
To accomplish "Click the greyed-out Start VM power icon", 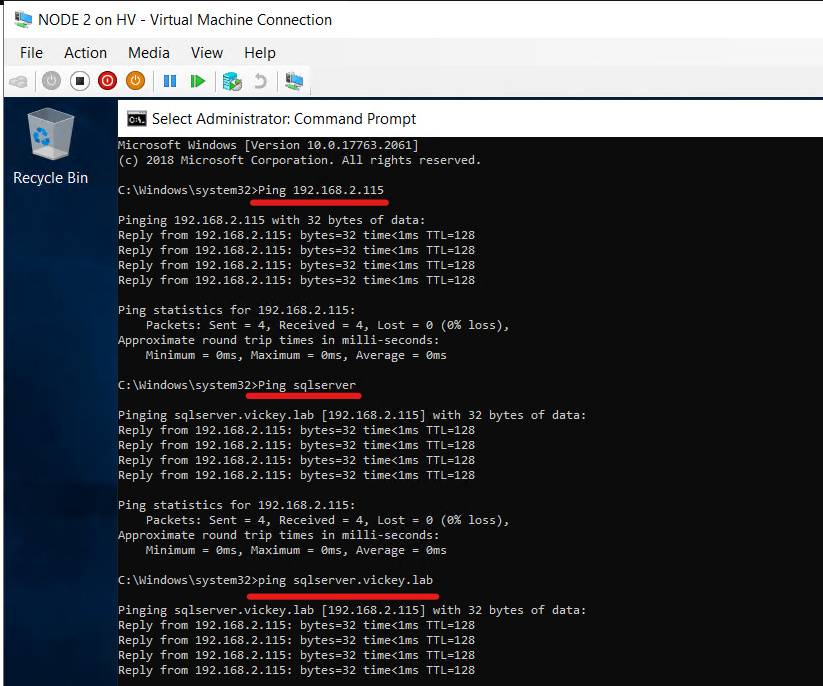I will [x=51, y=81].
